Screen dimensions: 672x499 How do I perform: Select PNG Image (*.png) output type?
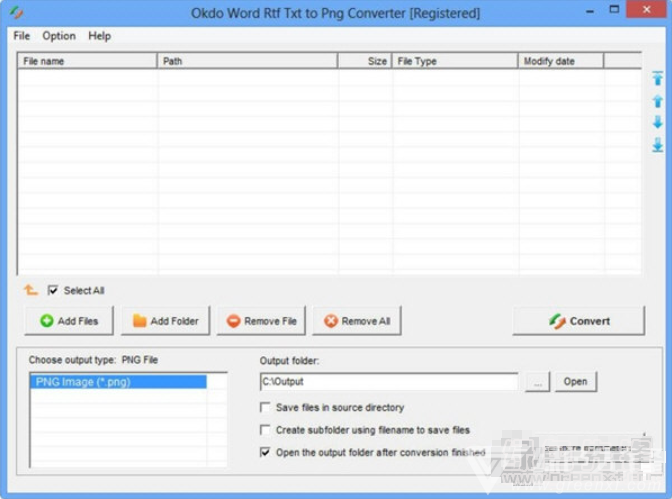pyautogui.click(x=118, y=382)
